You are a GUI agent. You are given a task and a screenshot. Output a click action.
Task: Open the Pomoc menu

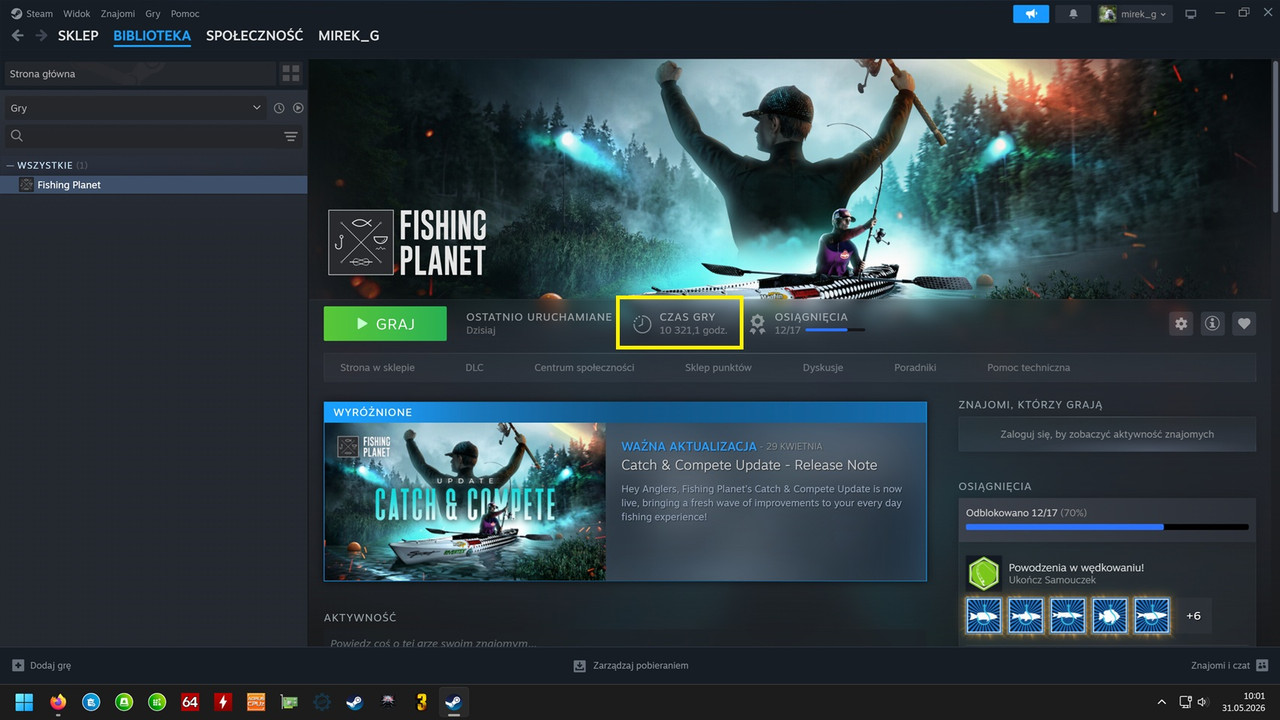pyautogui.click(x=185, y=14)
